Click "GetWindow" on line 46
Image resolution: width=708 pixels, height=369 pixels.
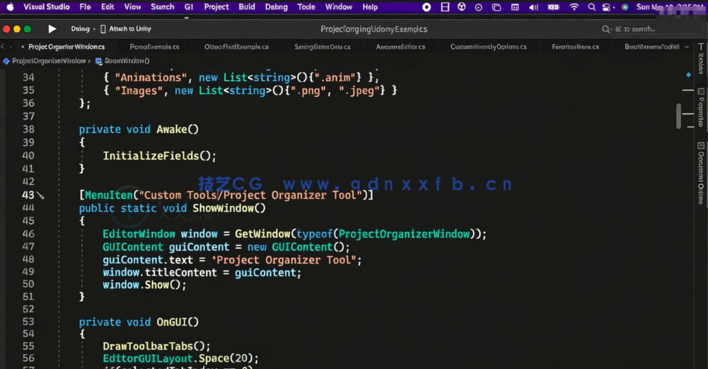tap(262, 234)
